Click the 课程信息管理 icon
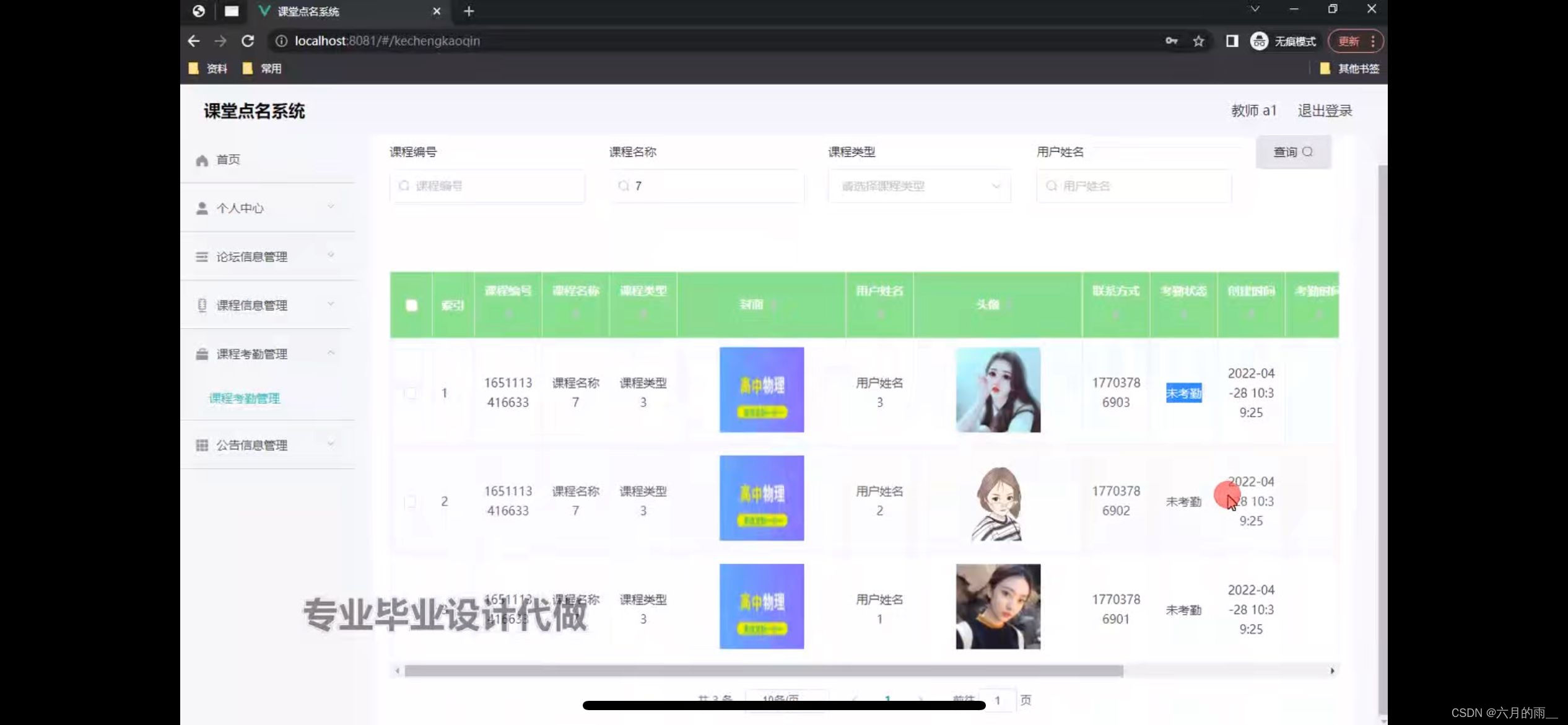1568x725 pixels. click(202, 305)
